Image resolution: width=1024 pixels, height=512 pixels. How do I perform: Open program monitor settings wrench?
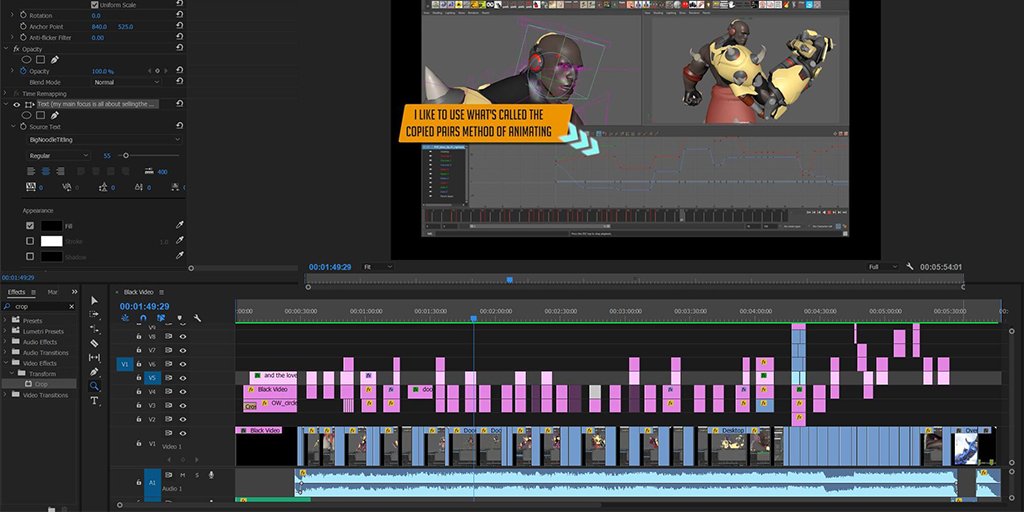point(910,266)
